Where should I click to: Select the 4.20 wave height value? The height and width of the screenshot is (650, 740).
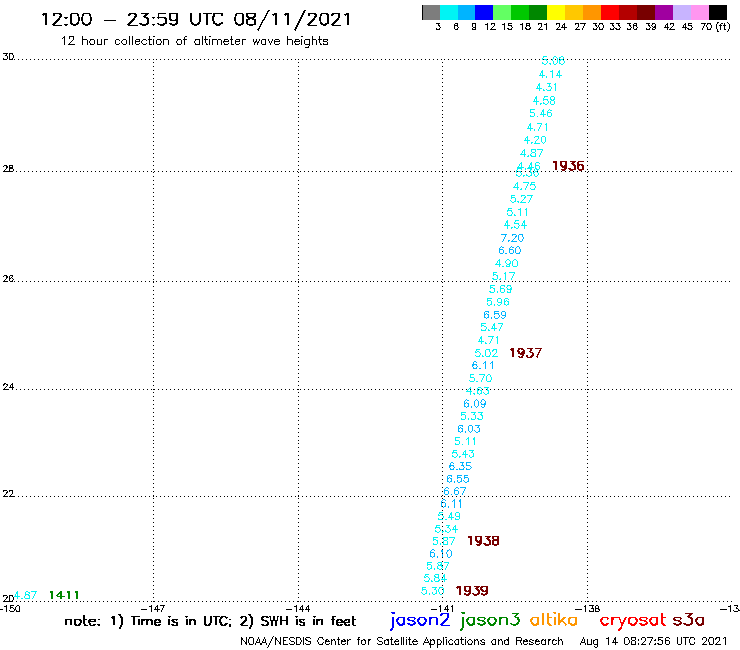click(535, 140)
